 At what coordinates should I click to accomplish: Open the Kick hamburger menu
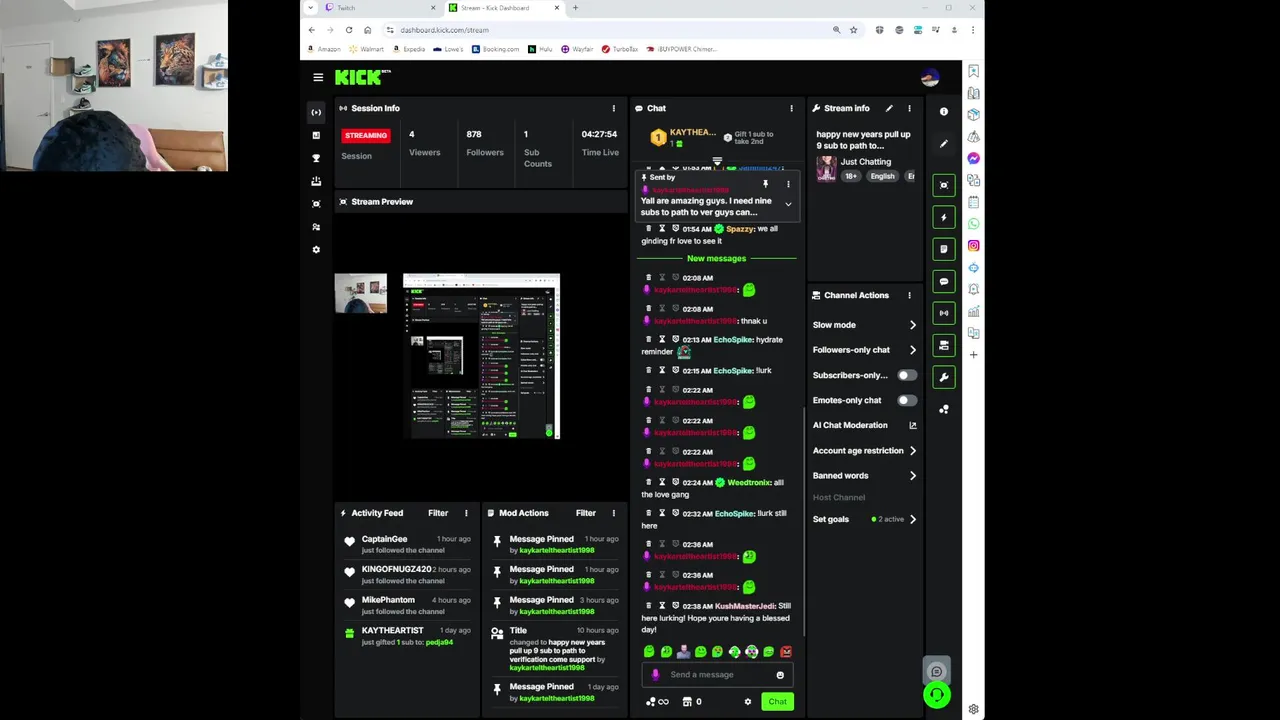coord(318,77)
